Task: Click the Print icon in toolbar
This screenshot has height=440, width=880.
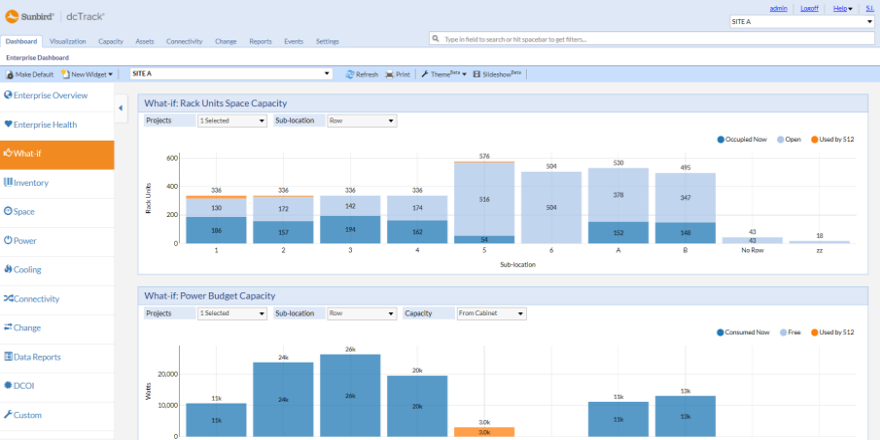Action: tap(390, 74)
